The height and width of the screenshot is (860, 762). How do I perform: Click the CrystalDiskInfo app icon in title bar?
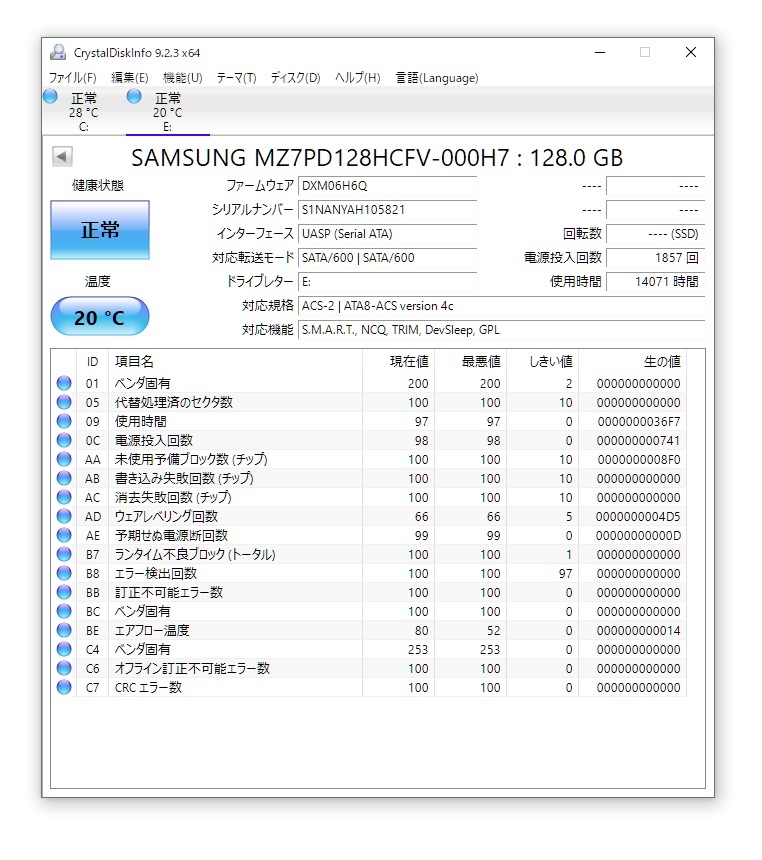(58, 52)
